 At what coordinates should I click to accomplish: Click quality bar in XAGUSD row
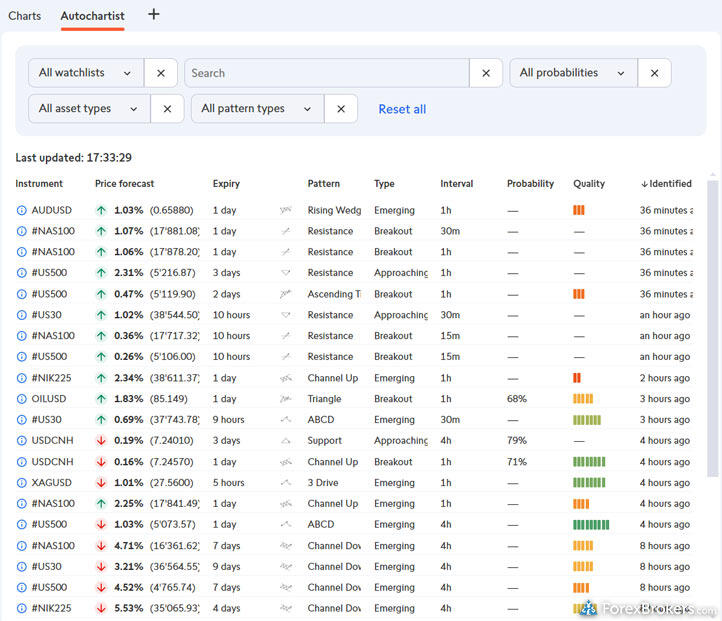coord(589,483)
